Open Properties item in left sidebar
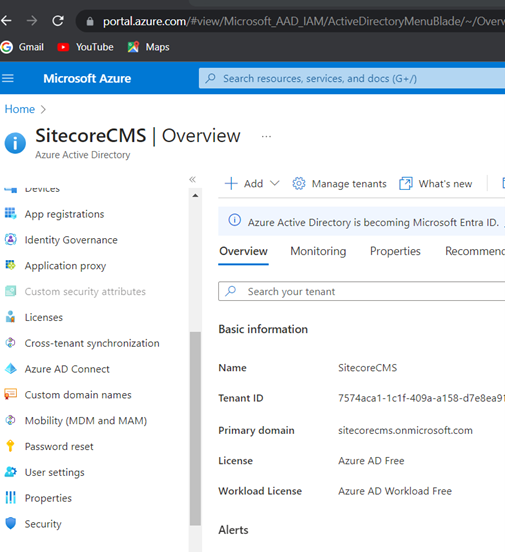 (x=48, y=498)
